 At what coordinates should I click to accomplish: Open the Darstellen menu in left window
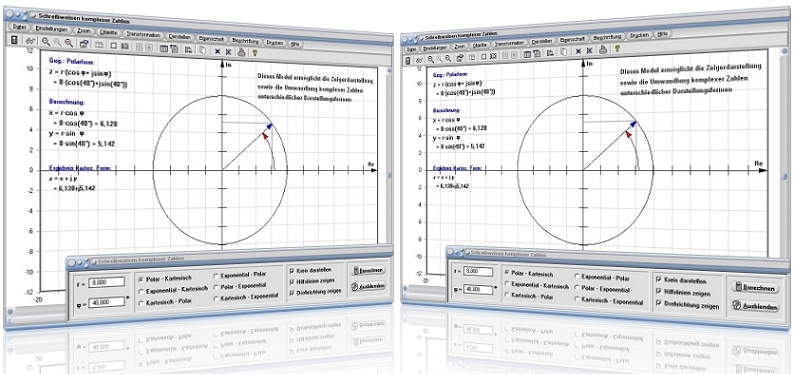[x=179, y=37]
